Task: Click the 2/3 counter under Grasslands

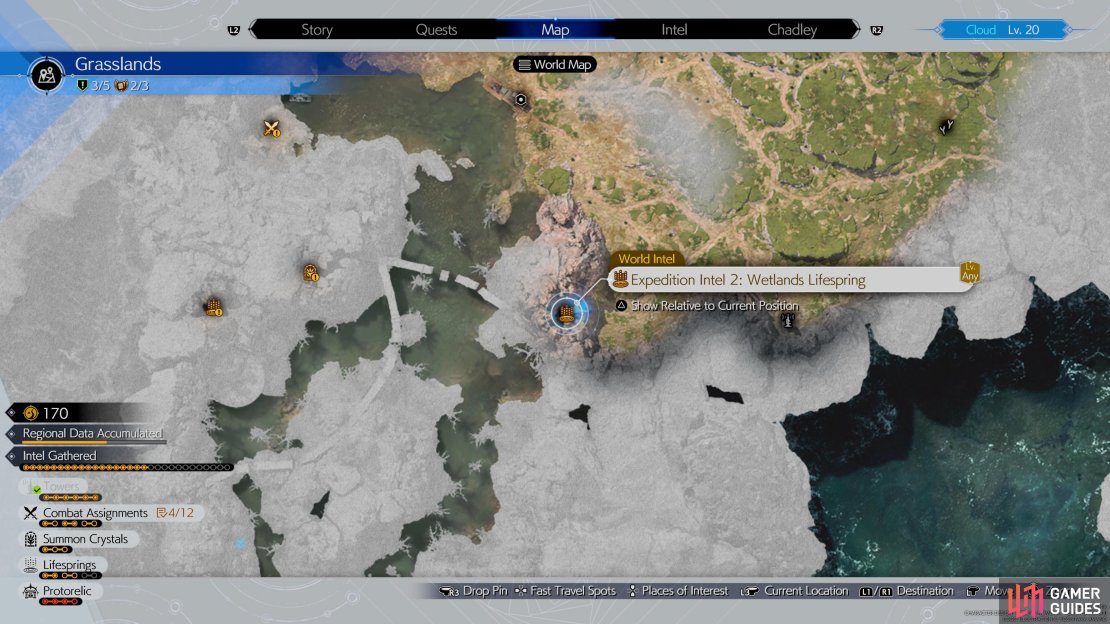Action: point(139,86)
